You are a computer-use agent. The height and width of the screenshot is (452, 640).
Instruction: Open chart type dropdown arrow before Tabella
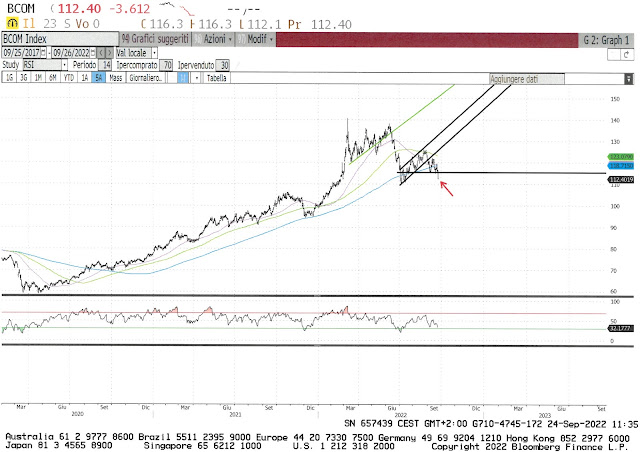click(x=196, y=78)
